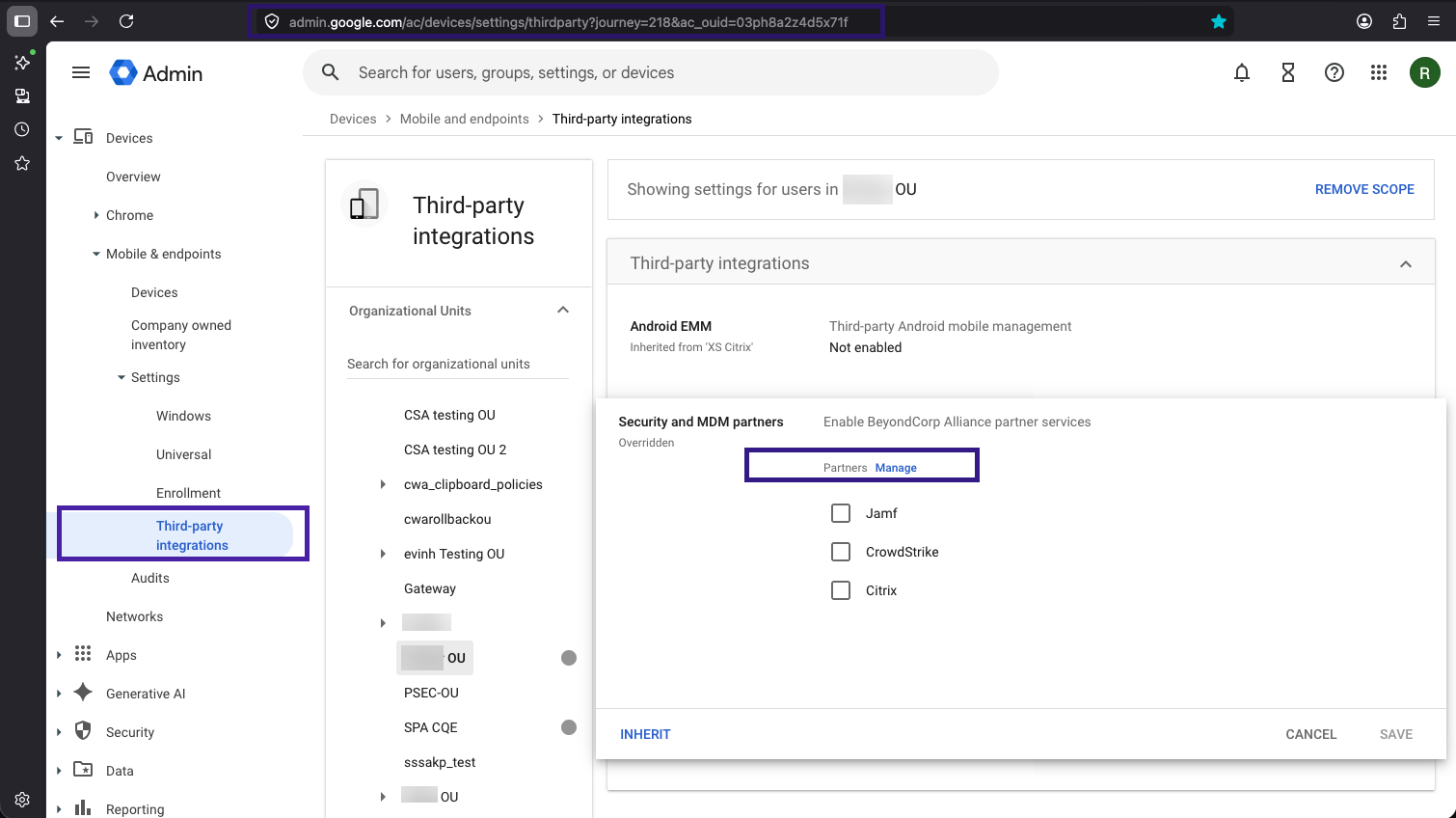1456x818 pixels.
Task: Open the Android EMM setting row
Action: (x=1021, y=337)
